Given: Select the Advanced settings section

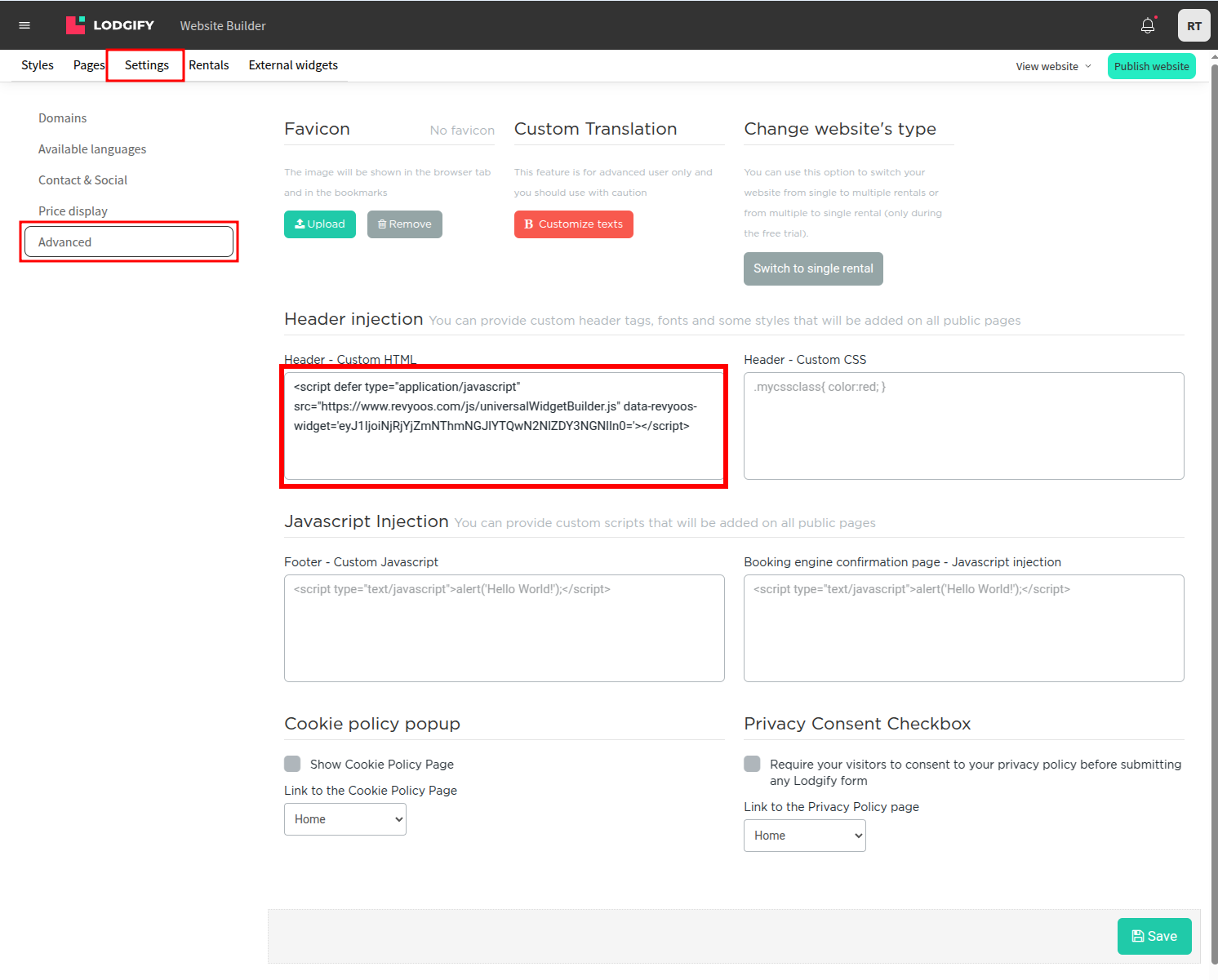Looking at the screenshot, I should coord(129,242).
